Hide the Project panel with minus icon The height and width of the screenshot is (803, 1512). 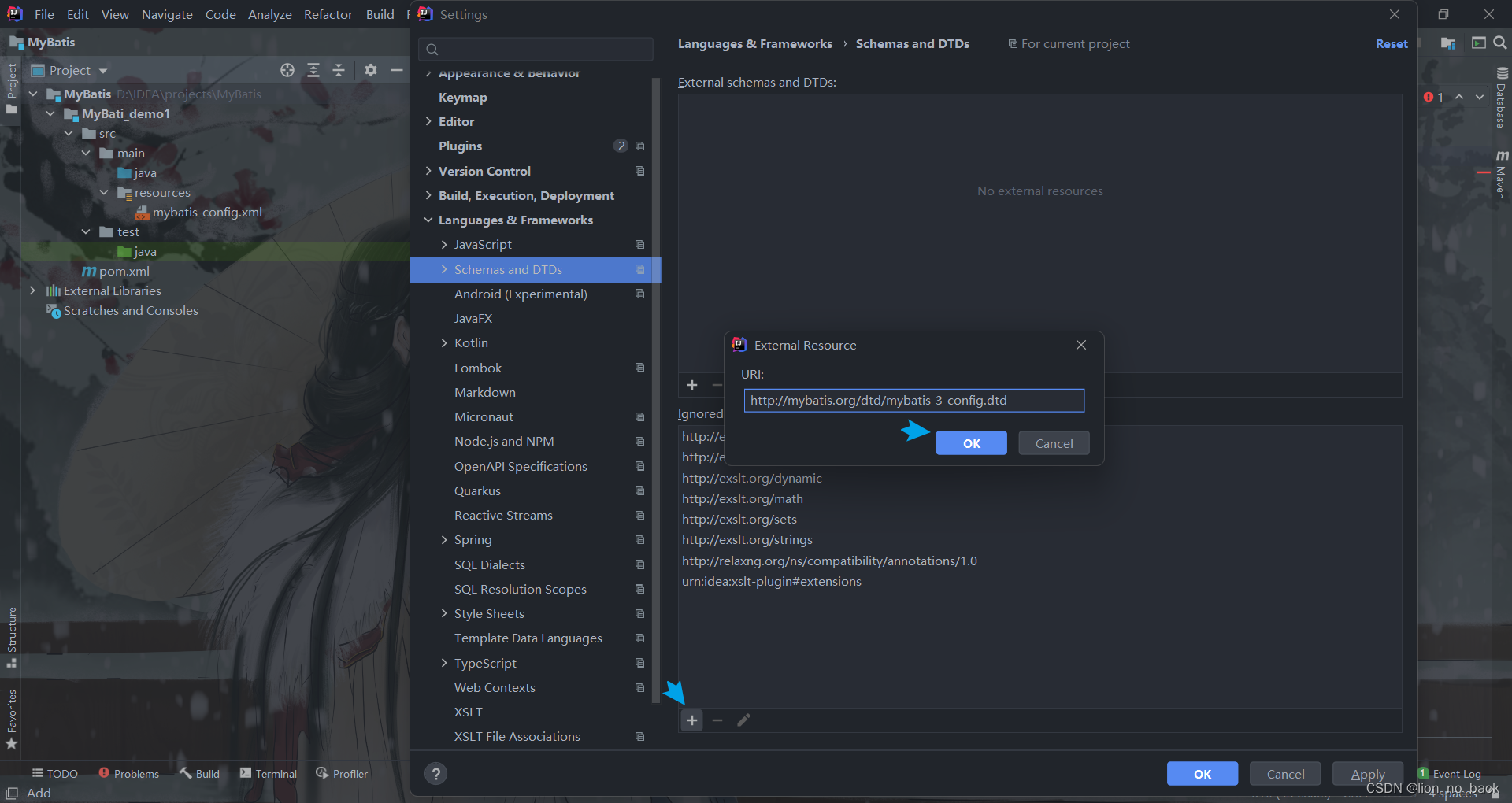coord(397,70)
